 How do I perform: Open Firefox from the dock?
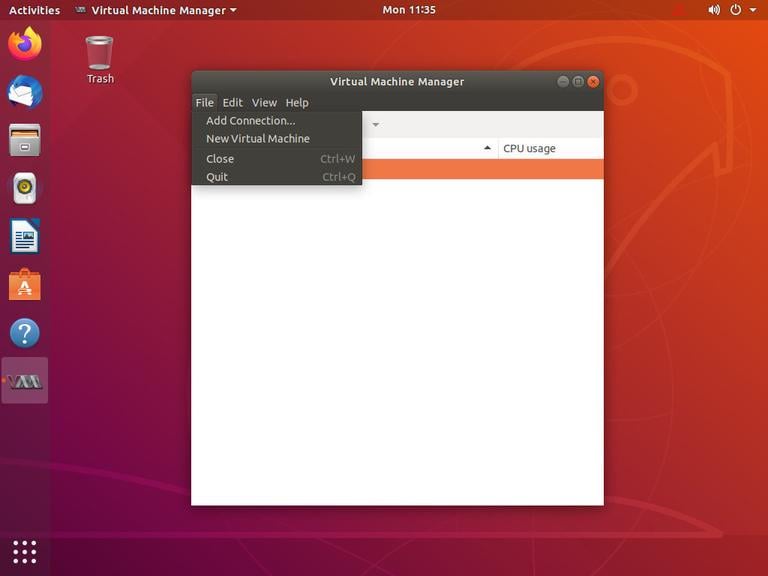pyautogui.click(x=25, y=44)
